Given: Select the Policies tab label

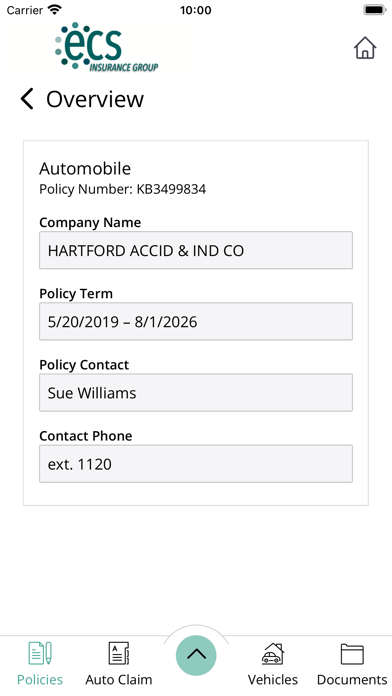Looking at the screenshot, I should pyautogui.click(x=40, y=680).
